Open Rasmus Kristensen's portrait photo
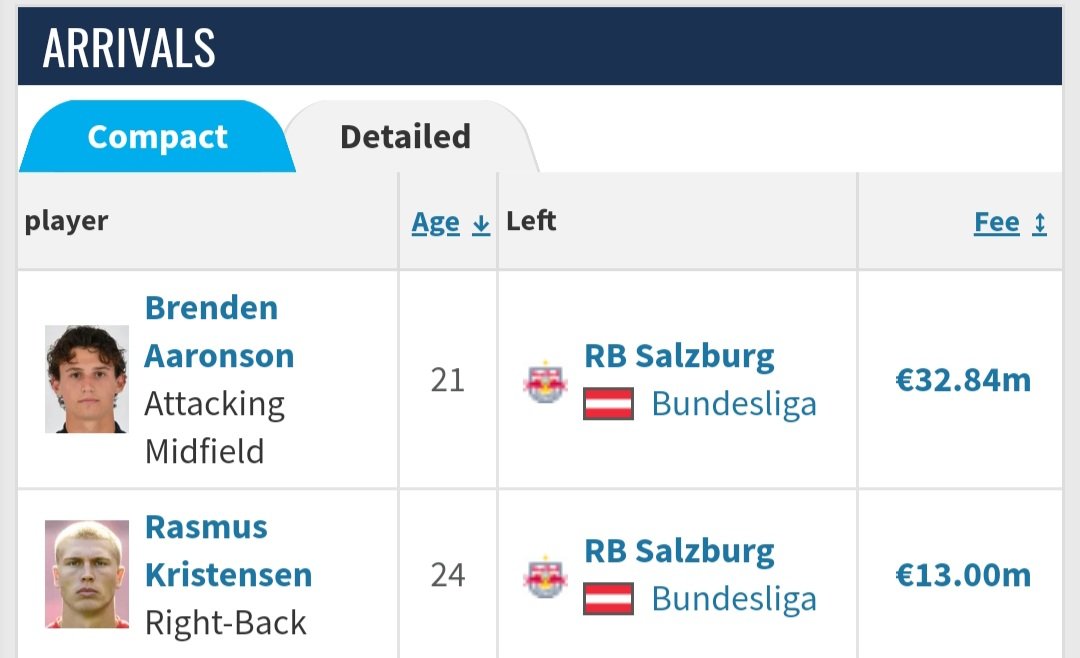 point(87,574)
